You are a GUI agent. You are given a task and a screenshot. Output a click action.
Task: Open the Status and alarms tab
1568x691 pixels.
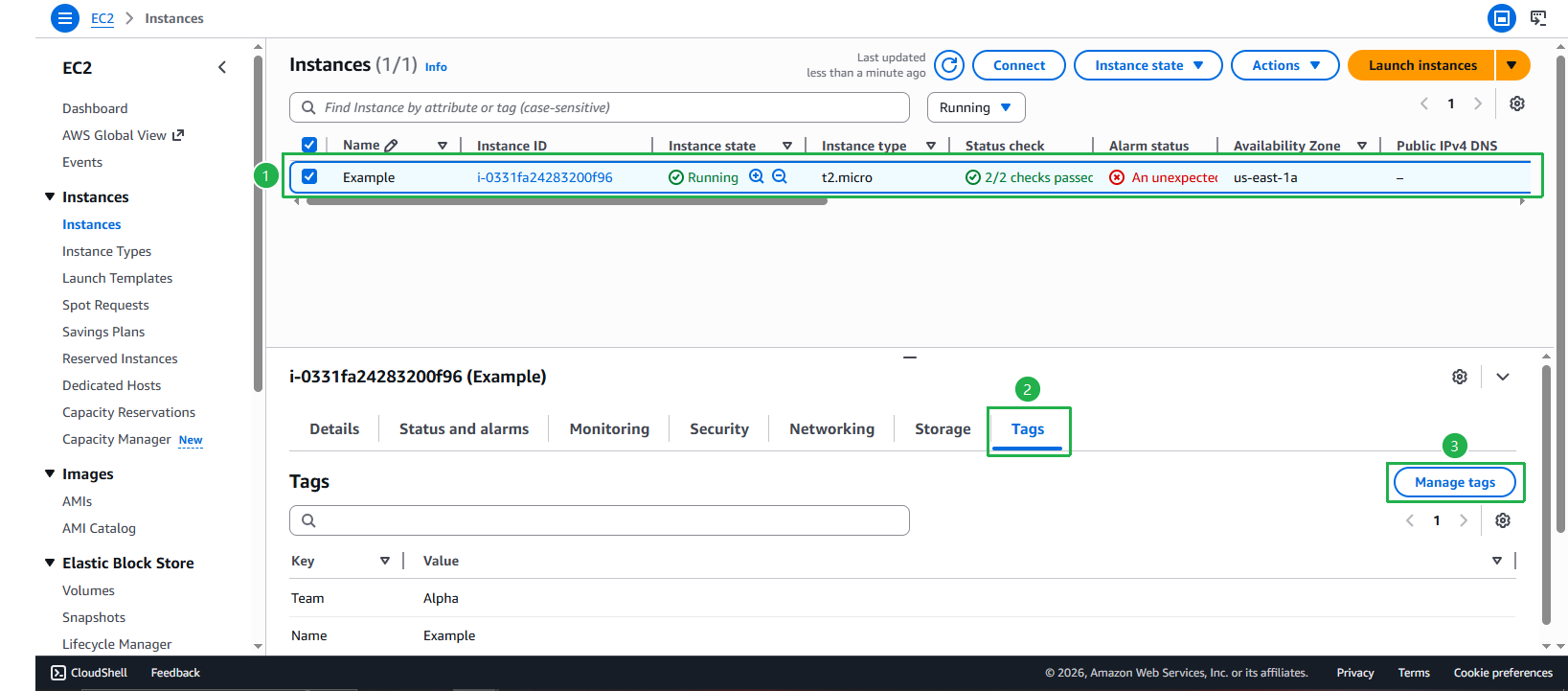(464, 429)
